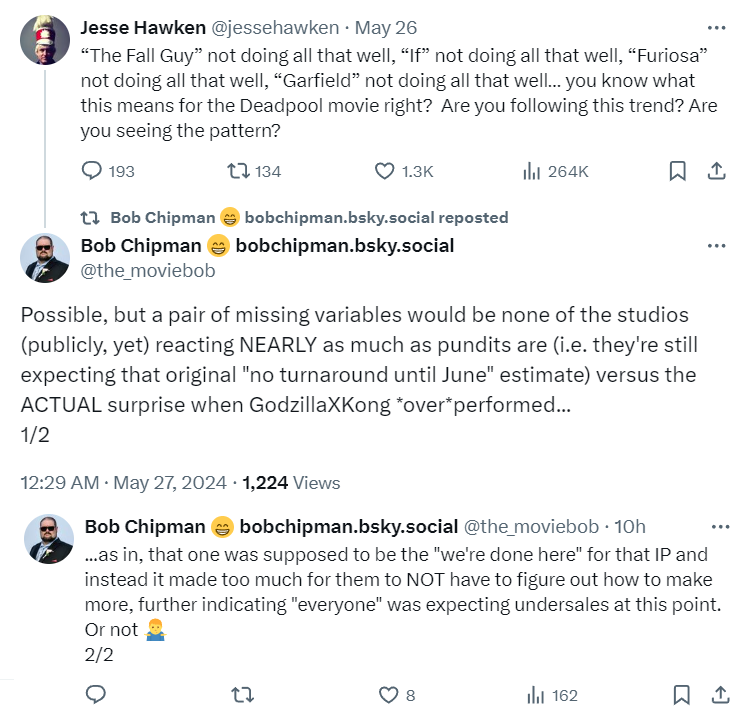Open more options on Bob Chipman's main tweet
744x713 pixels.
pyautogui.click(x=716, y=246)
